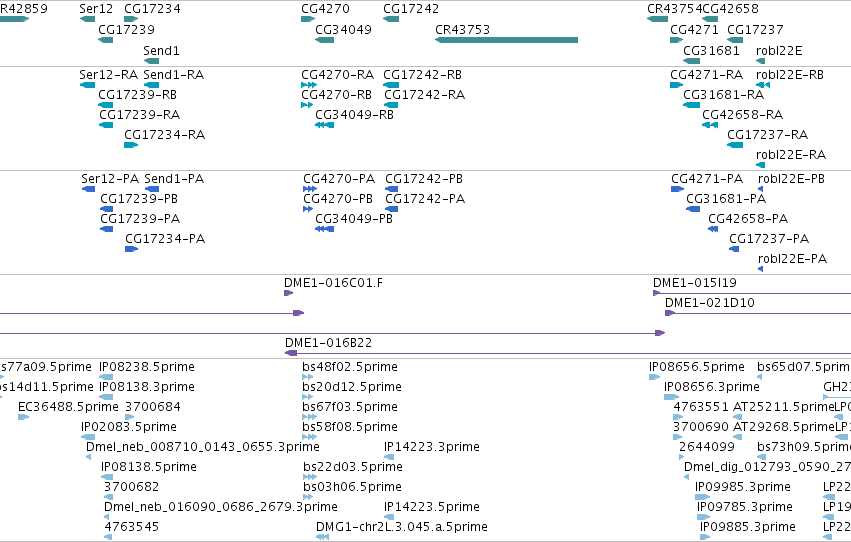The image size is (851, 542).
Task: Click the CG31681 gene glyph
Action: coord(691,61)
